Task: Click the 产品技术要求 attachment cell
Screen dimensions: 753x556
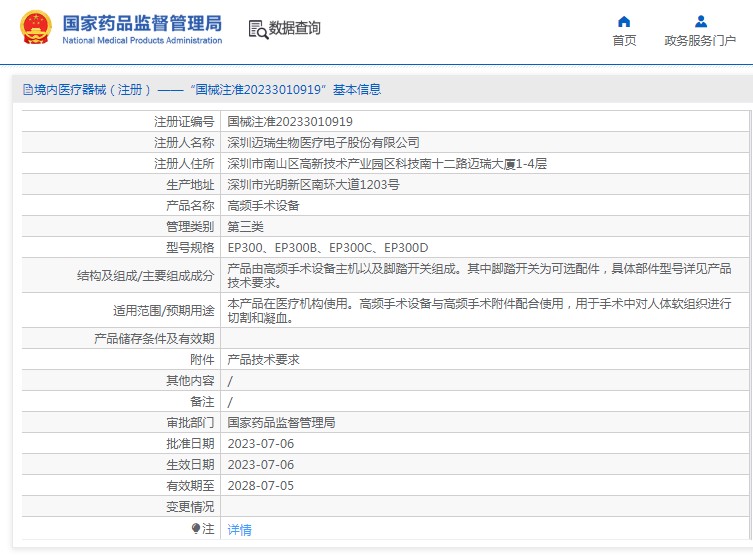Action: coord(263,359)
